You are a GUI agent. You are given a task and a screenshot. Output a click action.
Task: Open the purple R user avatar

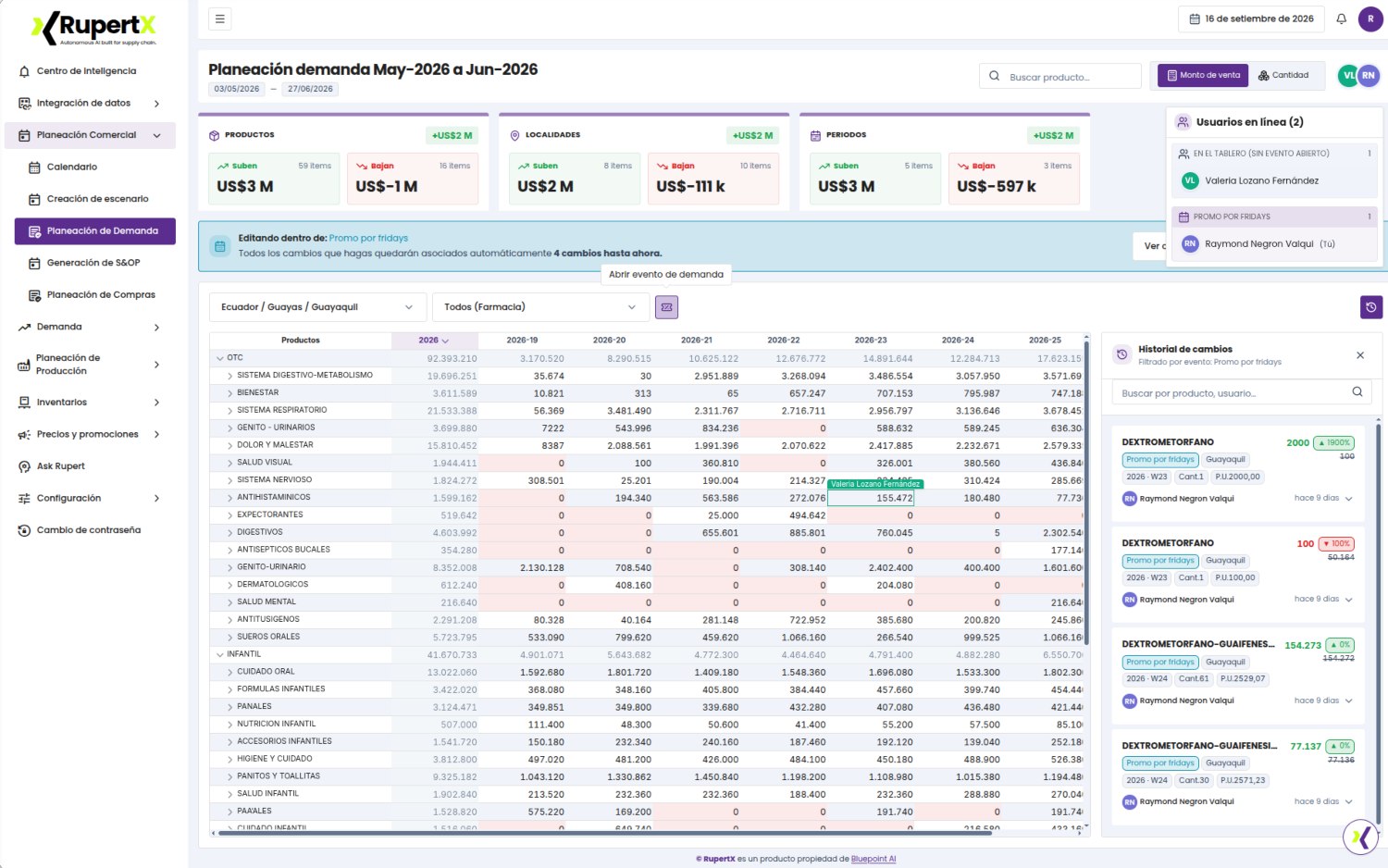coord(1370,19)
